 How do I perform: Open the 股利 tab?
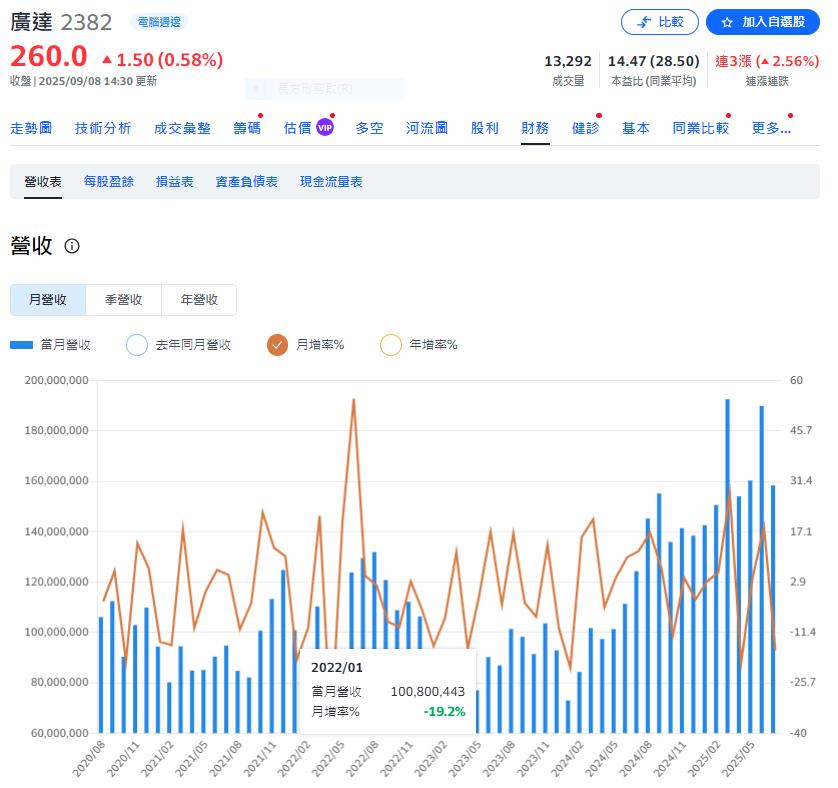(485, 128)
